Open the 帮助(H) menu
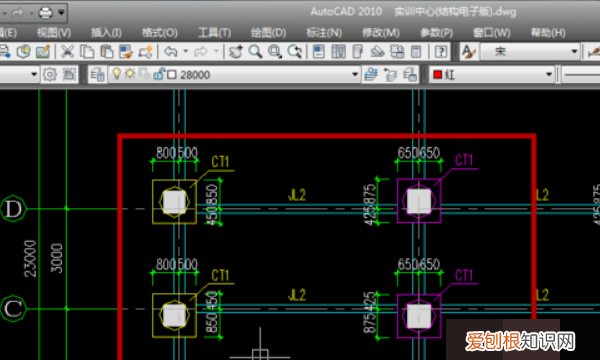The height and width of the screenshot is (360, 600). point(548,33)
